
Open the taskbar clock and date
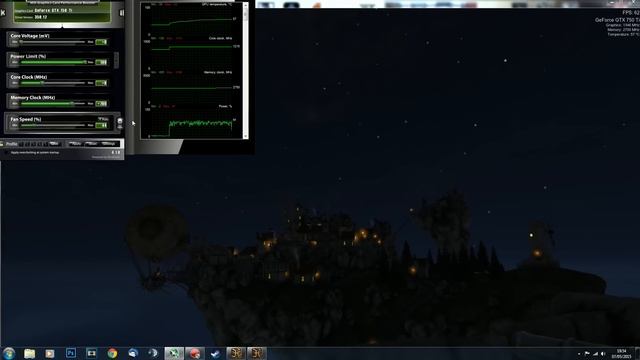(621, 354)
